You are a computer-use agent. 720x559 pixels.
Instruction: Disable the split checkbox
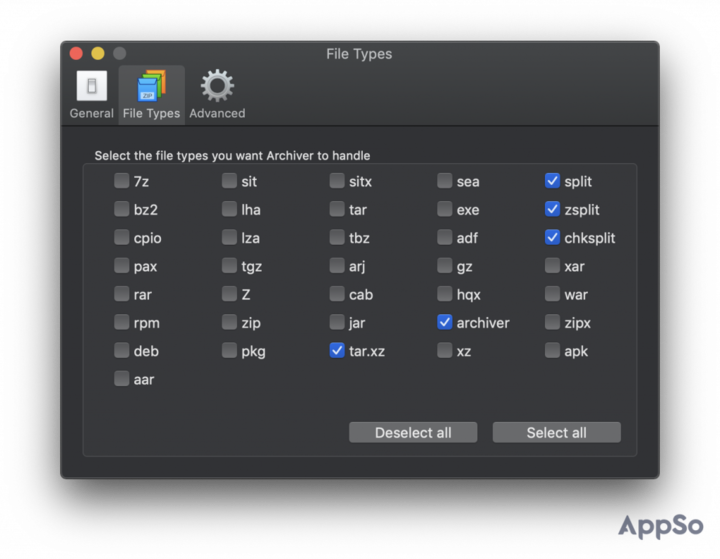(x=552, y=181)
